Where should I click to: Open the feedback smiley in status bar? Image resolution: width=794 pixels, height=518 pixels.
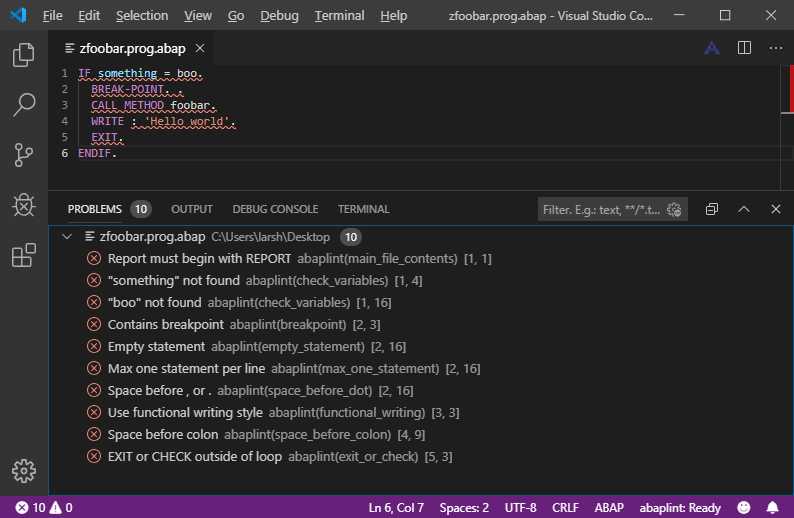click(743, 507)
